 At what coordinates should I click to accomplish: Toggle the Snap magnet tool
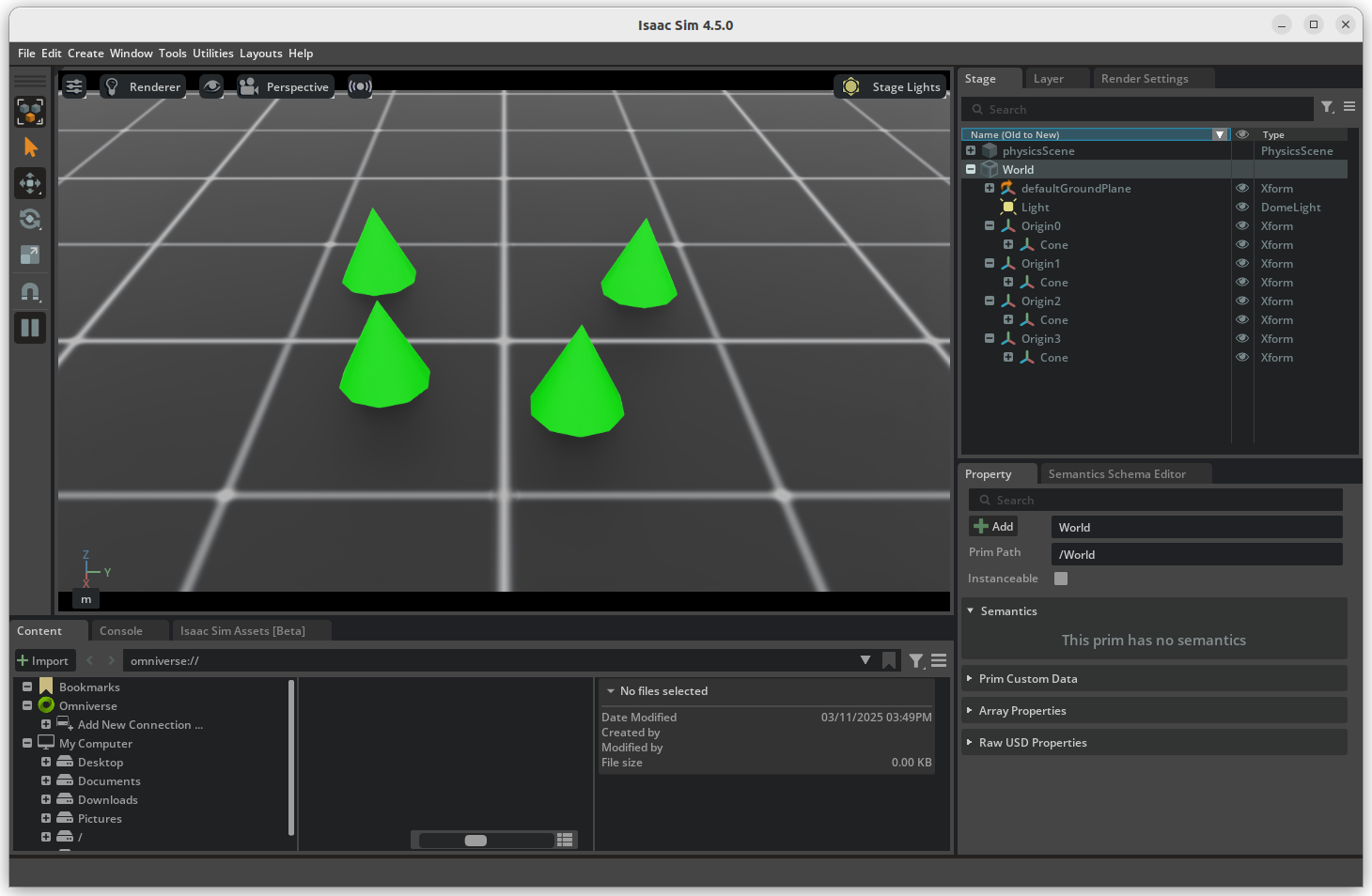pyautogui.click(x=30, y=292)
